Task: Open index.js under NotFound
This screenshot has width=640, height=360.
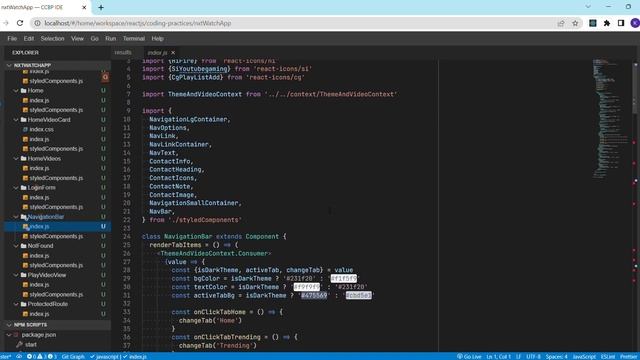Action: pyautogui.click(x=39, y=256)
